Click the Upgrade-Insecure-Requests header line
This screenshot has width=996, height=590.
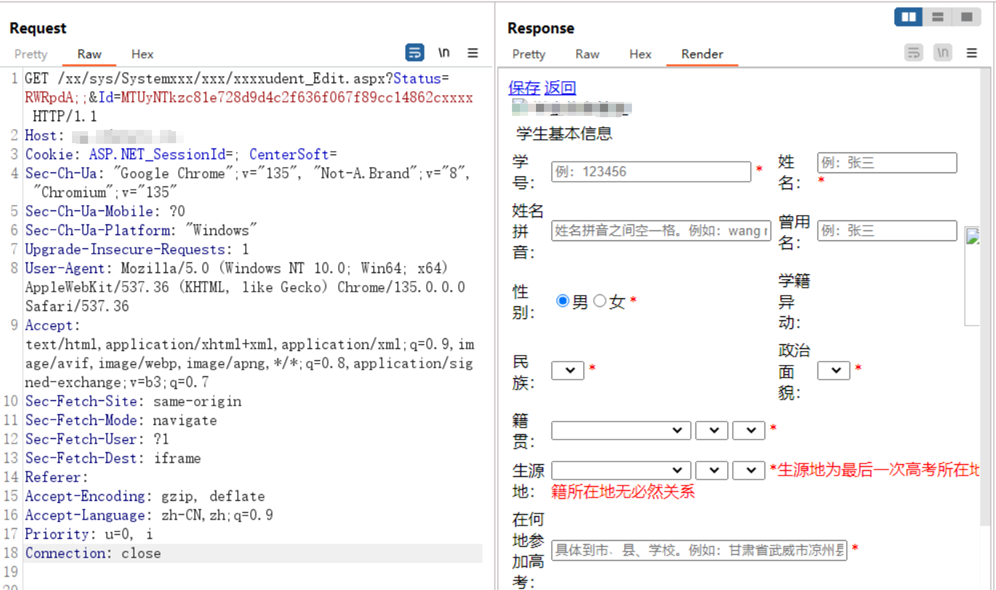pos(137,250)
